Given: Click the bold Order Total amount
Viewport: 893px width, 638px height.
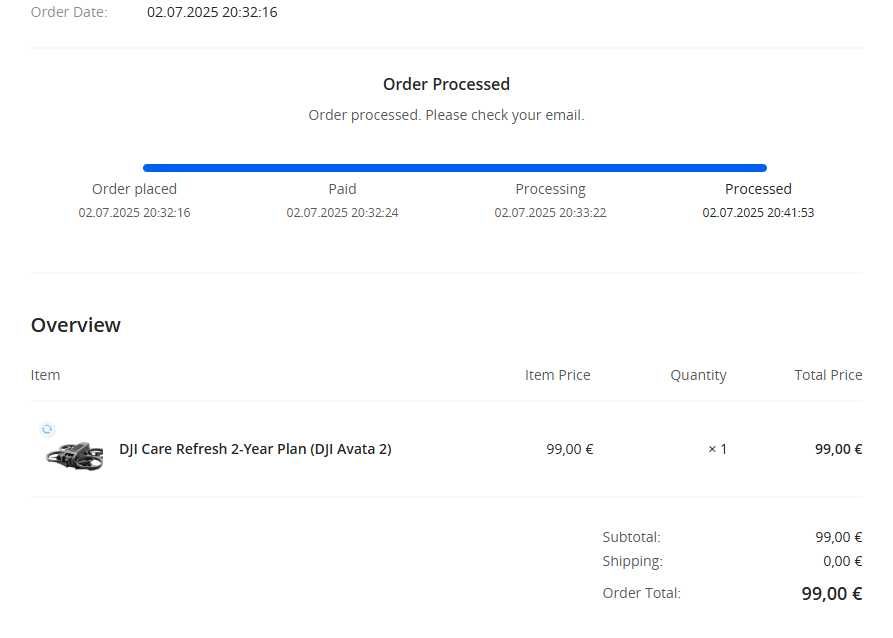Looking at the screenshot, I should tap(831, 593).
